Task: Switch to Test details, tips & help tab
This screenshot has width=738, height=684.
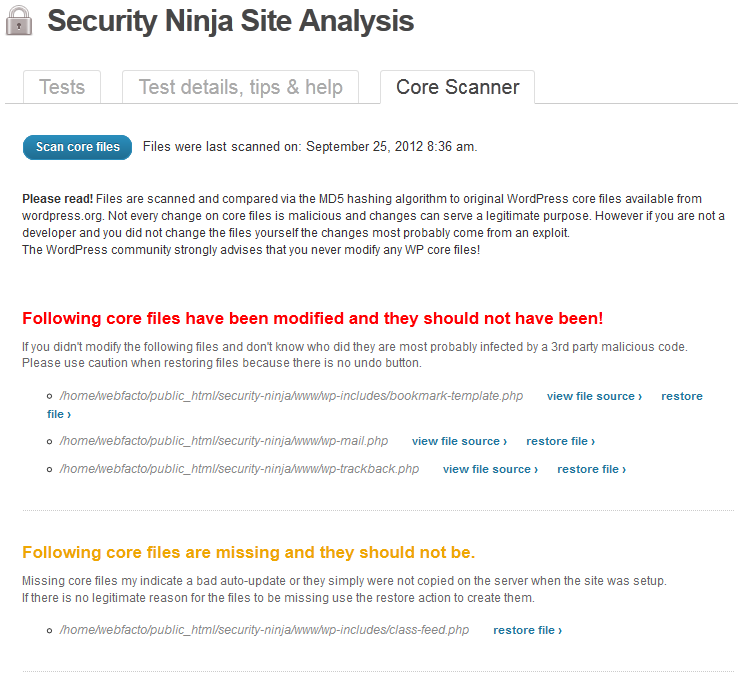Action: coord(241,87)
